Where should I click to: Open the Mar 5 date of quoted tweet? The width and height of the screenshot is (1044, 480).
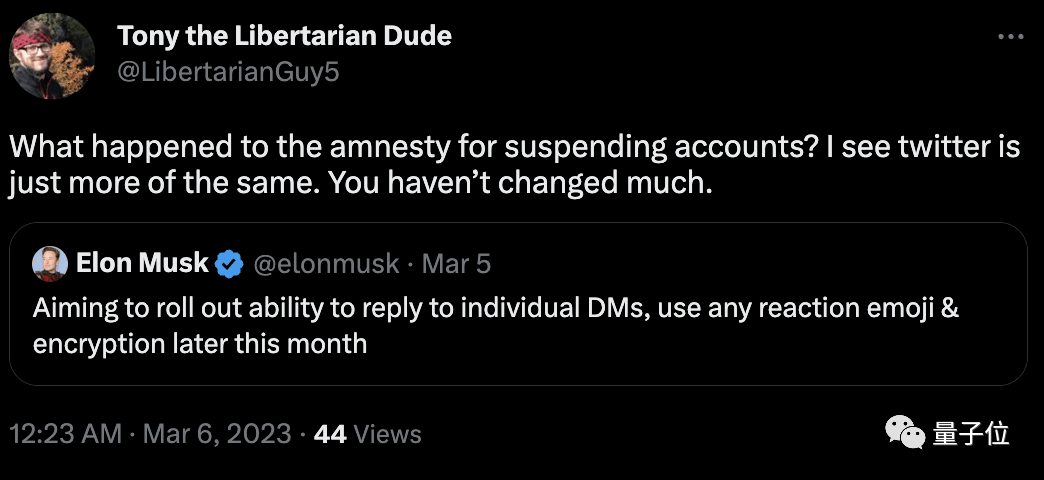tap(456, 264)
